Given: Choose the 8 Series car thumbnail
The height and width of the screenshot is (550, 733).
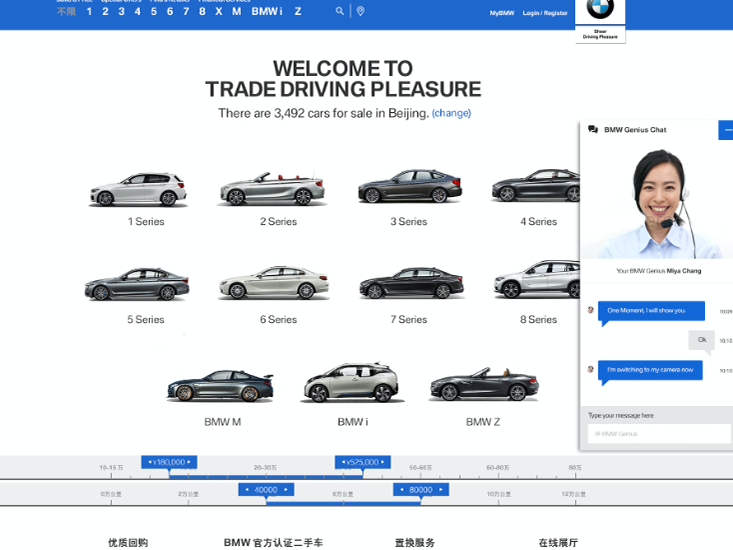Looking at the screenshot, I should tap(537, 279).
